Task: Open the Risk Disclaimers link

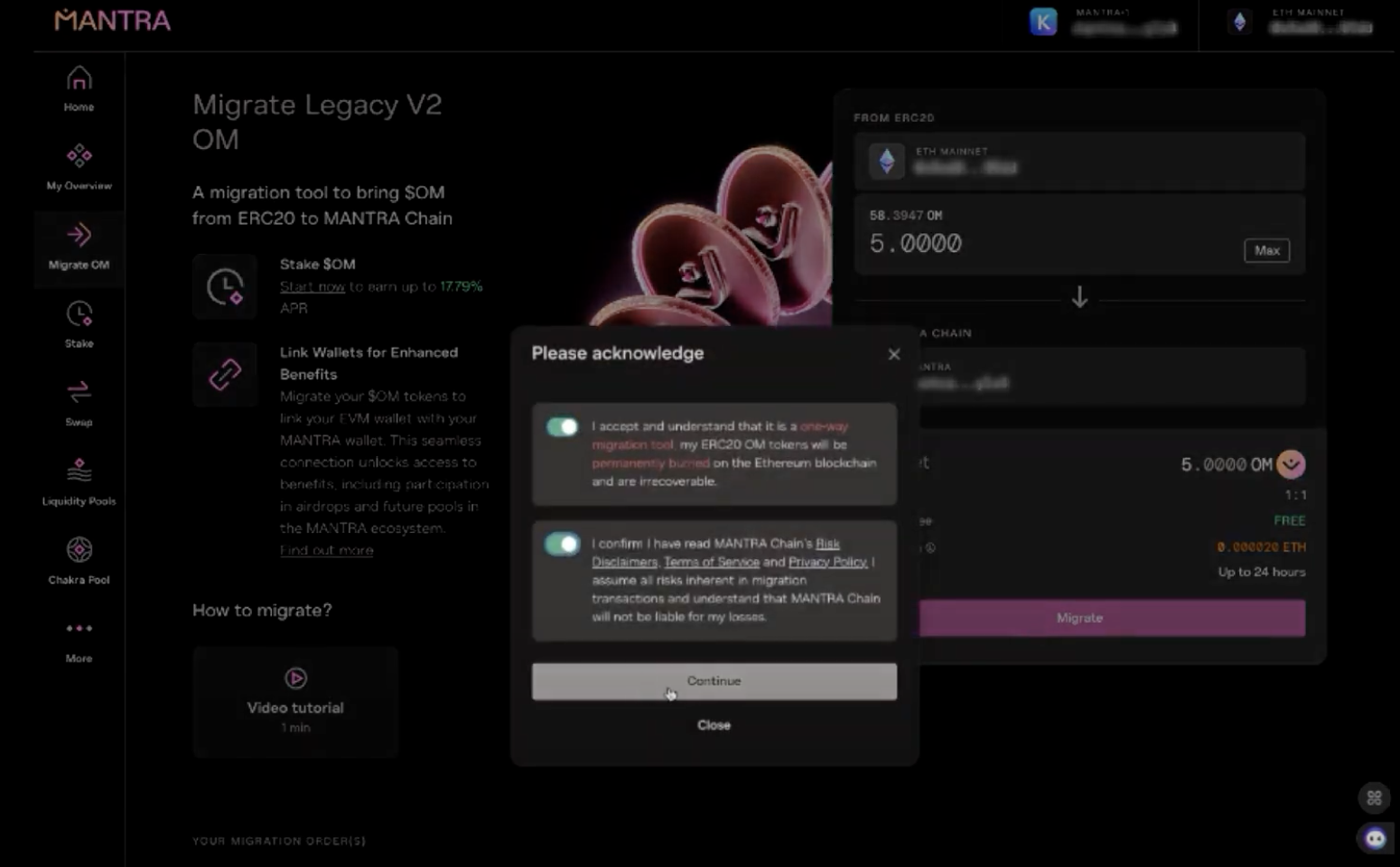Action: [x=715, y=553]
